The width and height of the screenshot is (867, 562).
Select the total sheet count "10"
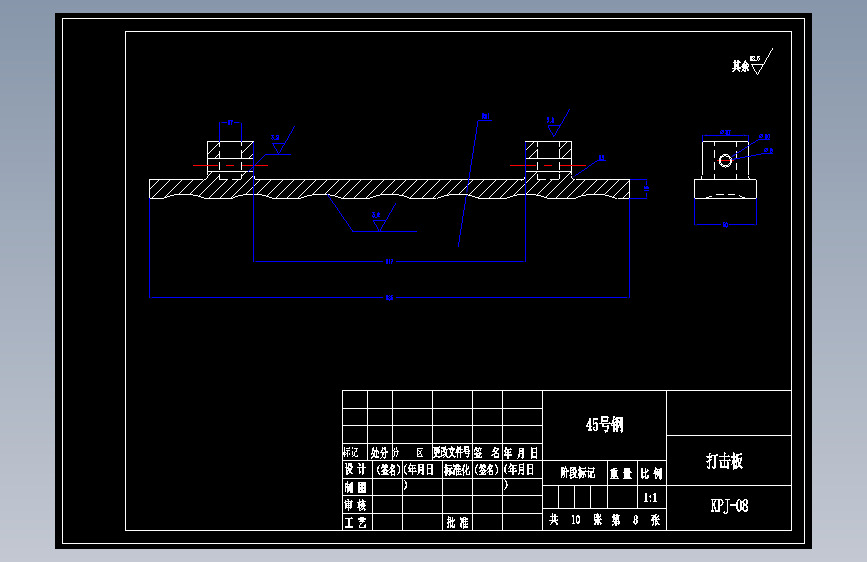[576, 520]
